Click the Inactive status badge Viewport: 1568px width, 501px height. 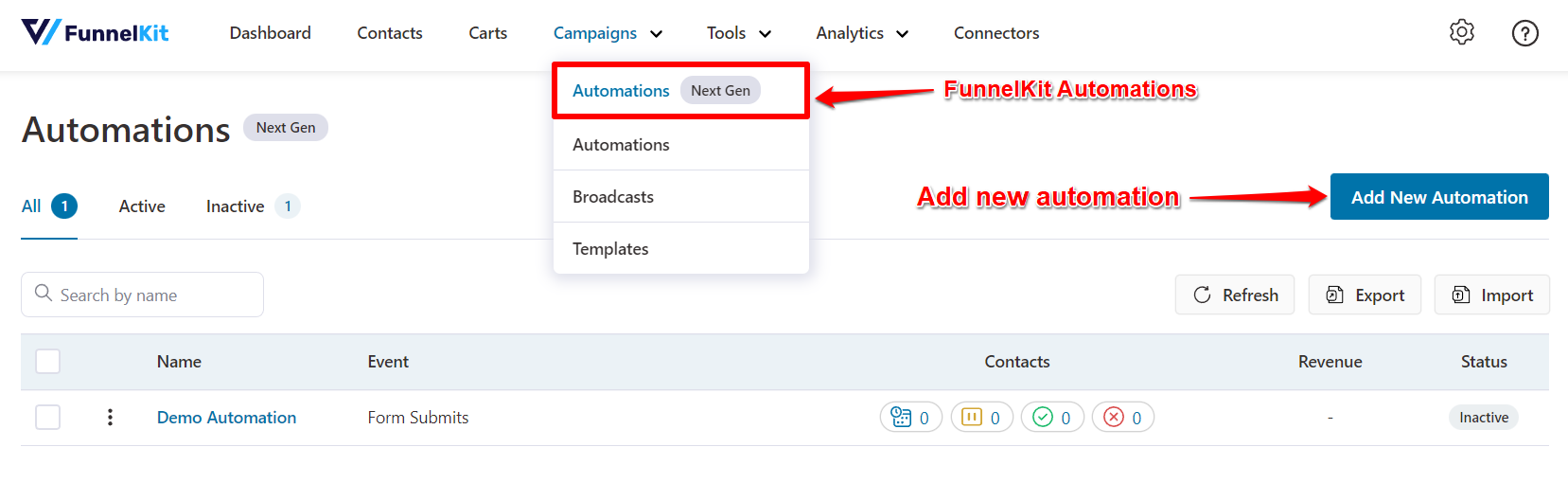coord(1484,418)
